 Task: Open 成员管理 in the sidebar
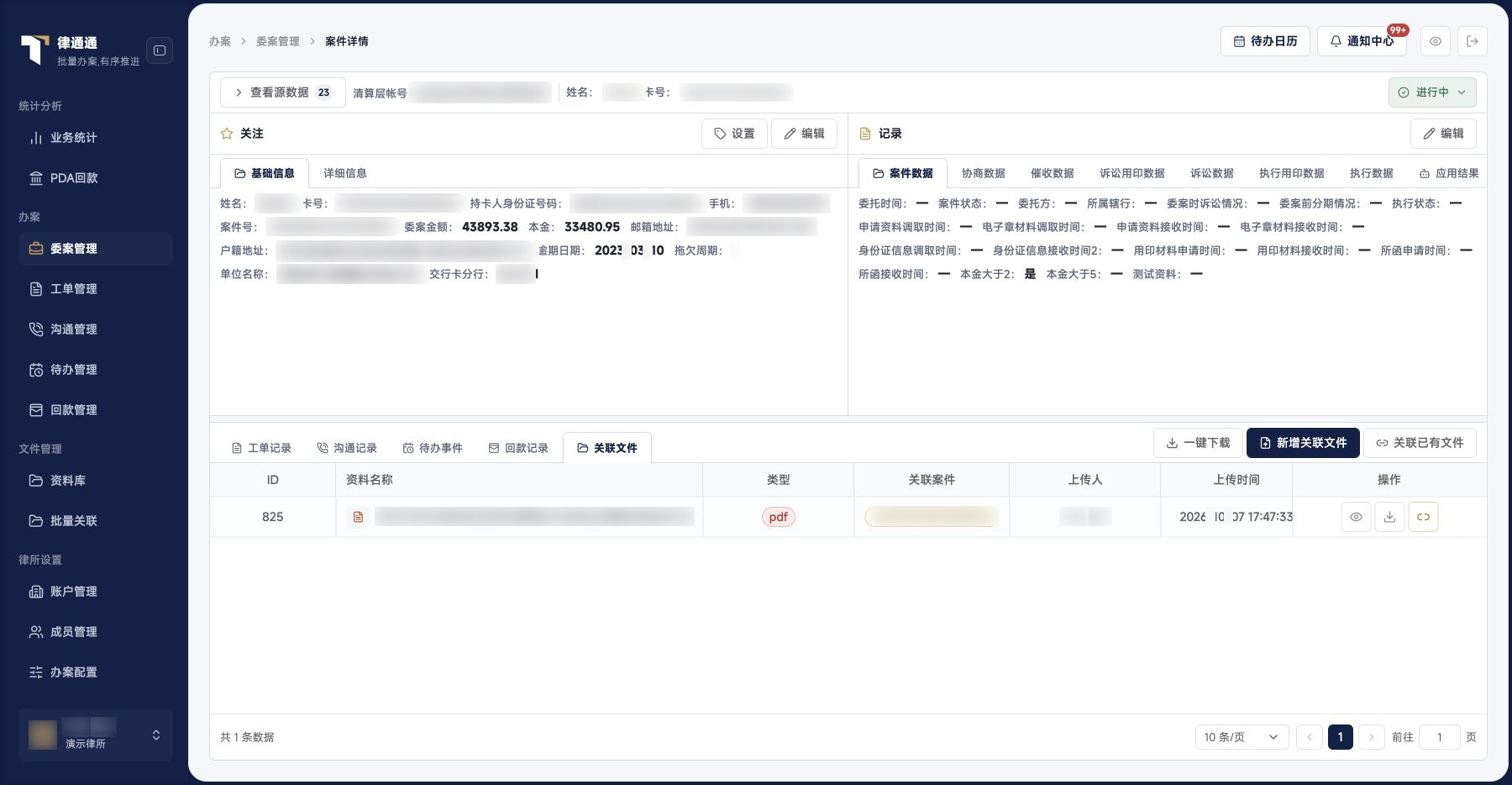click(96, 632)
